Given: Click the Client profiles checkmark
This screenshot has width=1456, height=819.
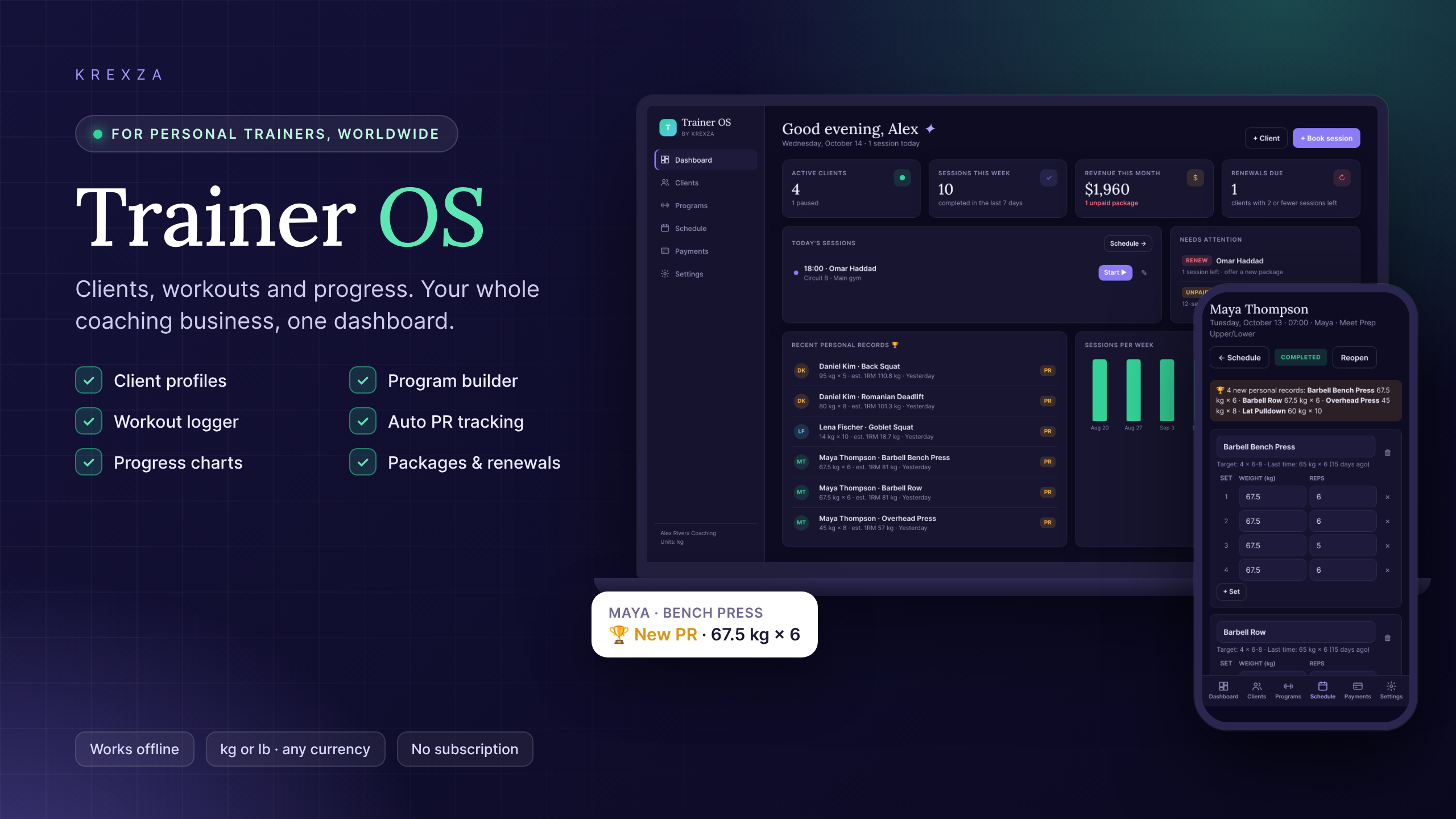Looking at the screenshot, I should [x=89, y=380].
